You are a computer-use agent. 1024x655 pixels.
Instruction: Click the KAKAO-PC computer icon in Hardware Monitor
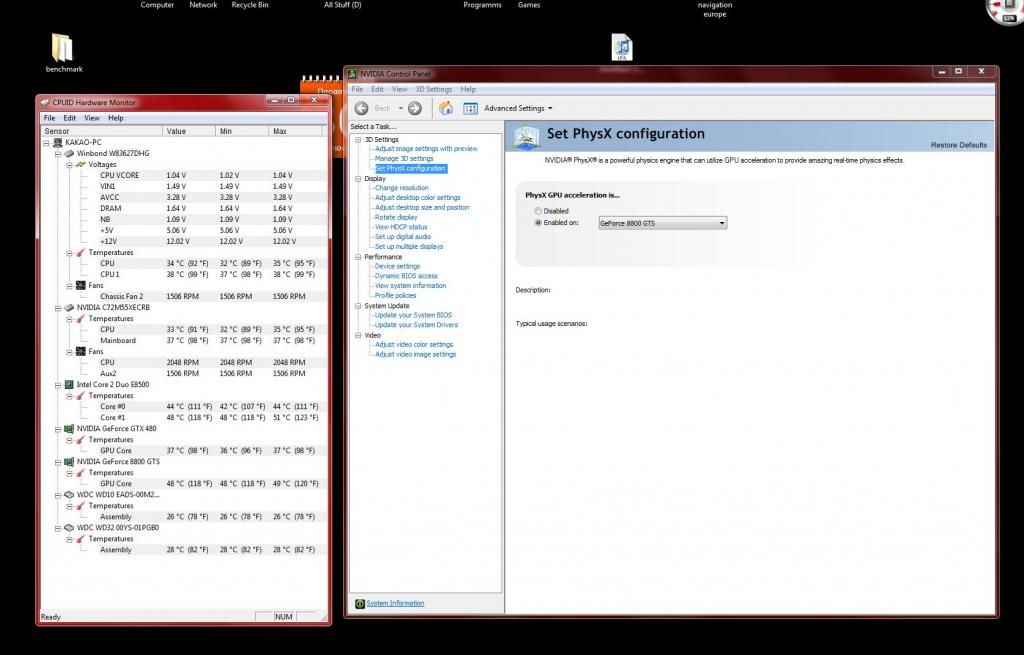point(57,142)
